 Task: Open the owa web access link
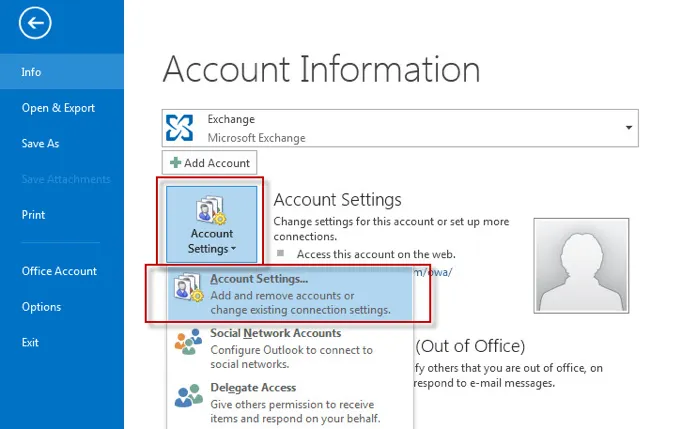(433, 273)
